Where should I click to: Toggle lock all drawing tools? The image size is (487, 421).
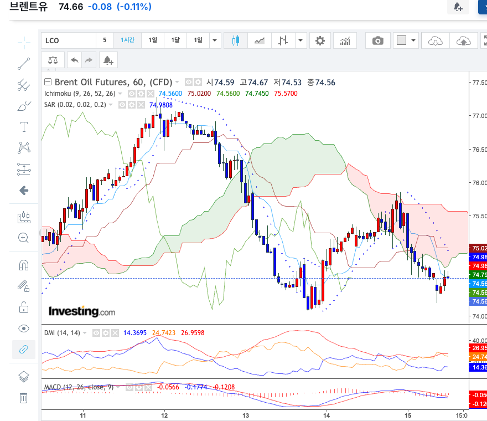(x=24, y=307)
